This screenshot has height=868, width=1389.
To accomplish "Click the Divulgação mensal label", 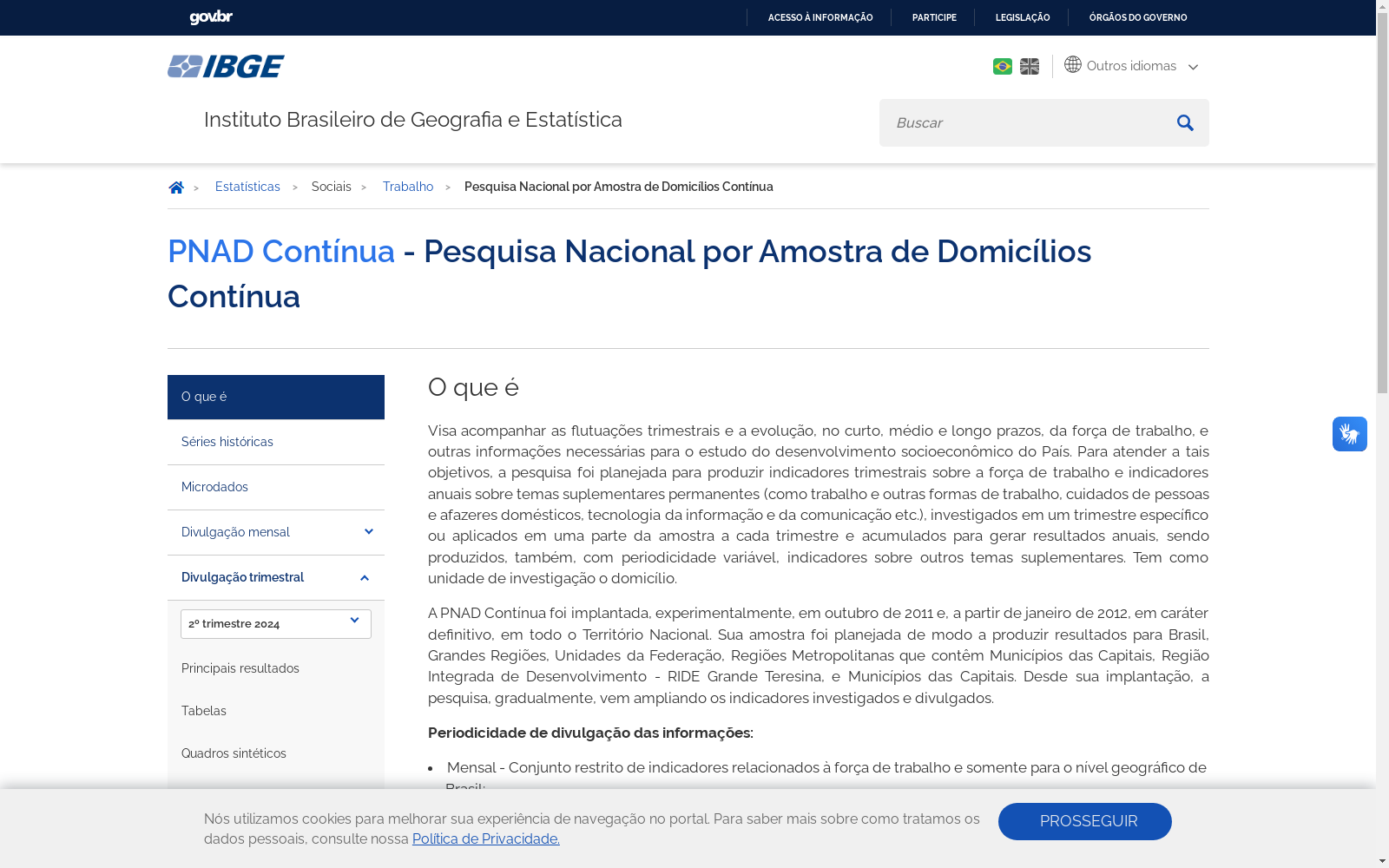I will click(x=235, y=532).
